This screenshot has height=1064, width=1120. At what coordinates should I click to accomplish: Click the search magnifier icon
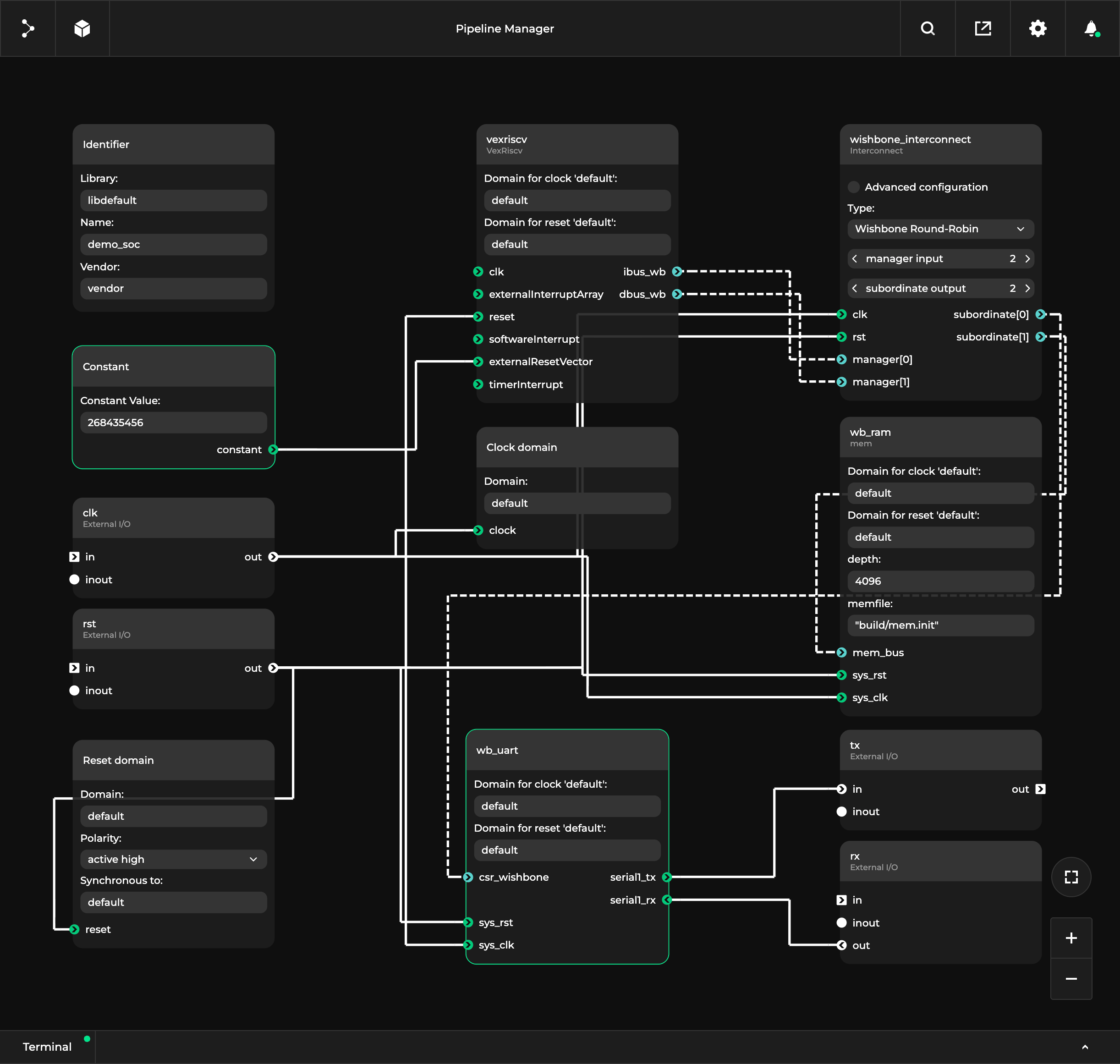point(928,28)
